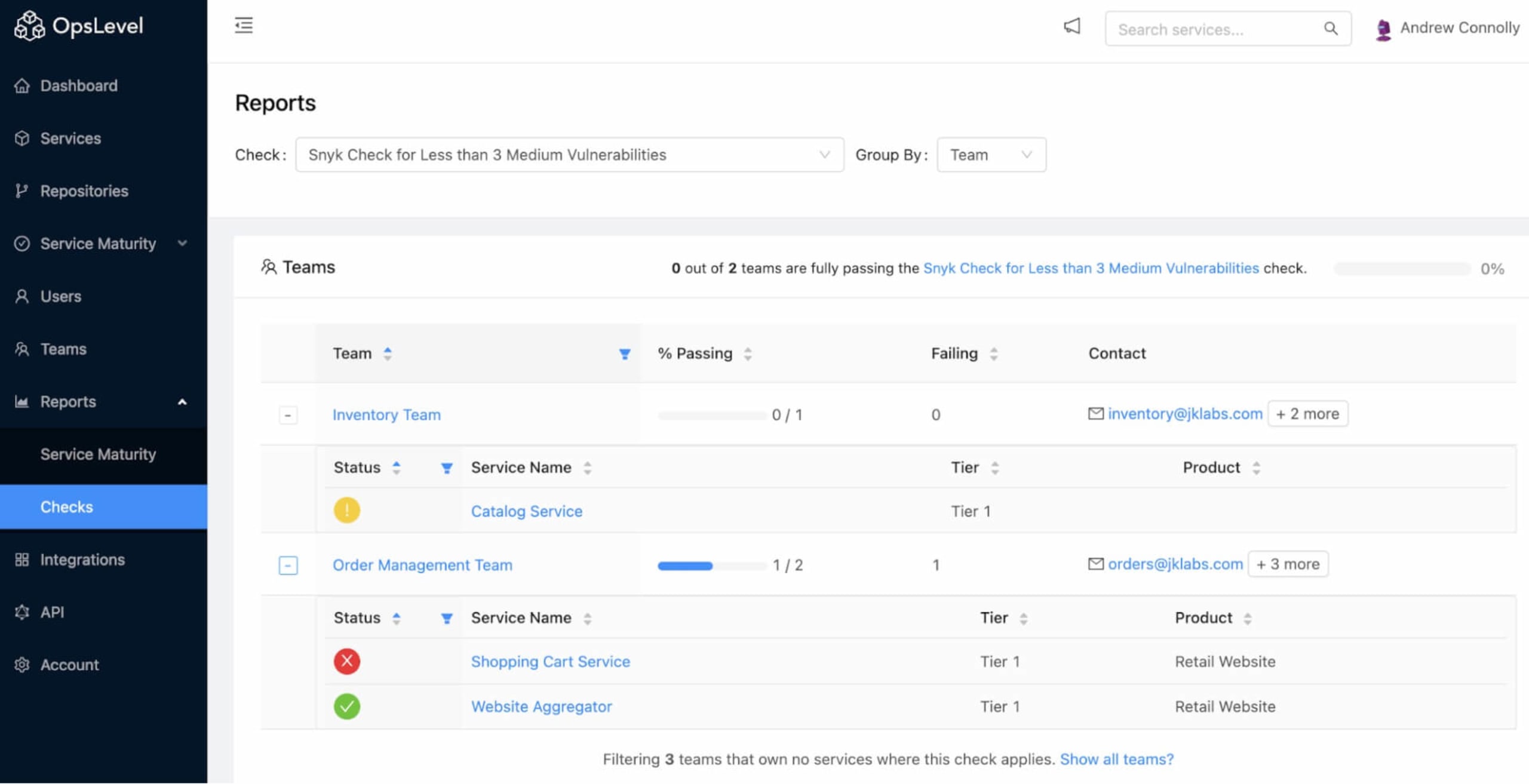Open the Website Aggregator link
This screenshot has height=784, width=1529.
tap(541, 706)
